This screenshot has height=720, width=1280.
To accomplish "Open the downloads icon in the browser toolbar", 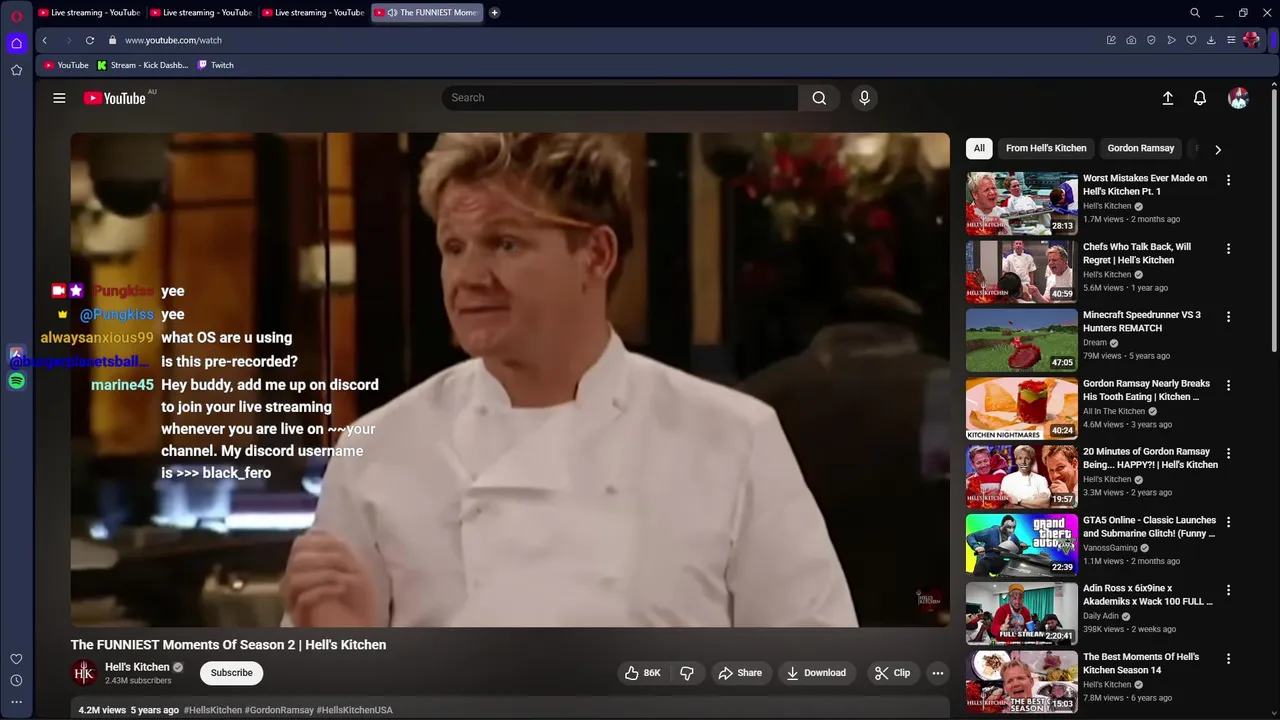I will click(1211, 40).
